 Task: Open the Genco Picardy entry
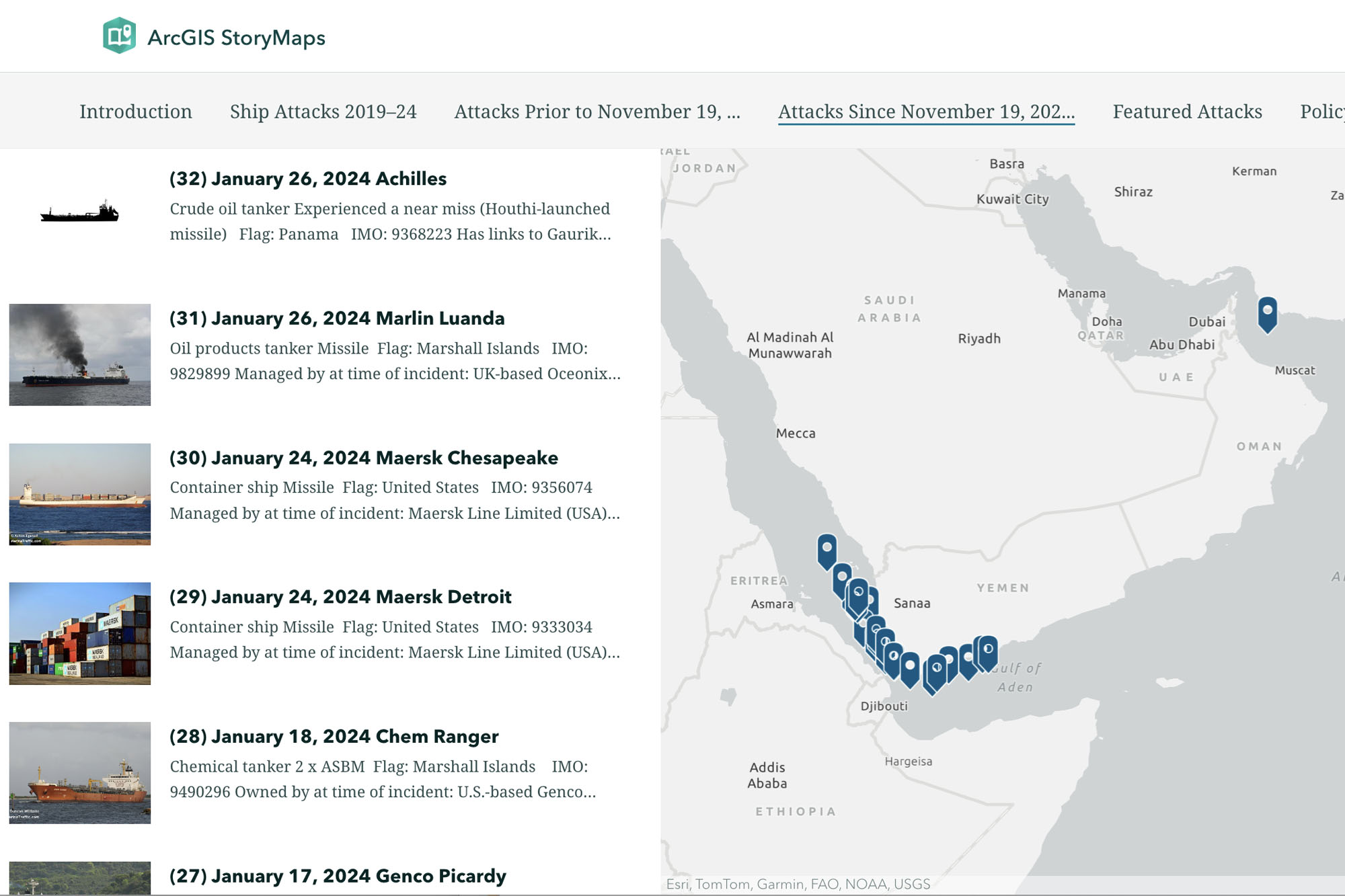pyautogui.click(x=338, y=875)
